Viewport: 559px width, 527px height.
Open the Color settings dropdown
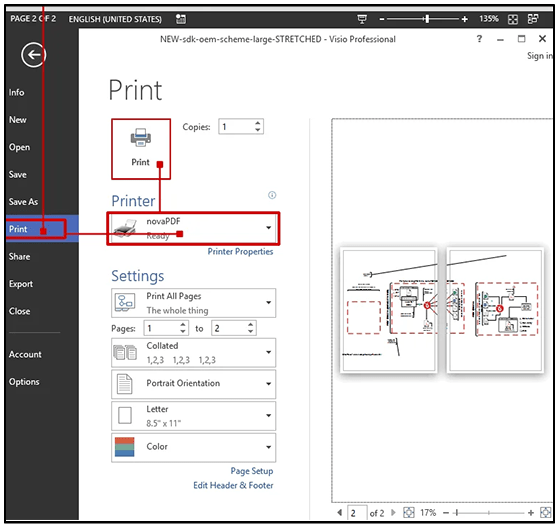pos(268,447)
